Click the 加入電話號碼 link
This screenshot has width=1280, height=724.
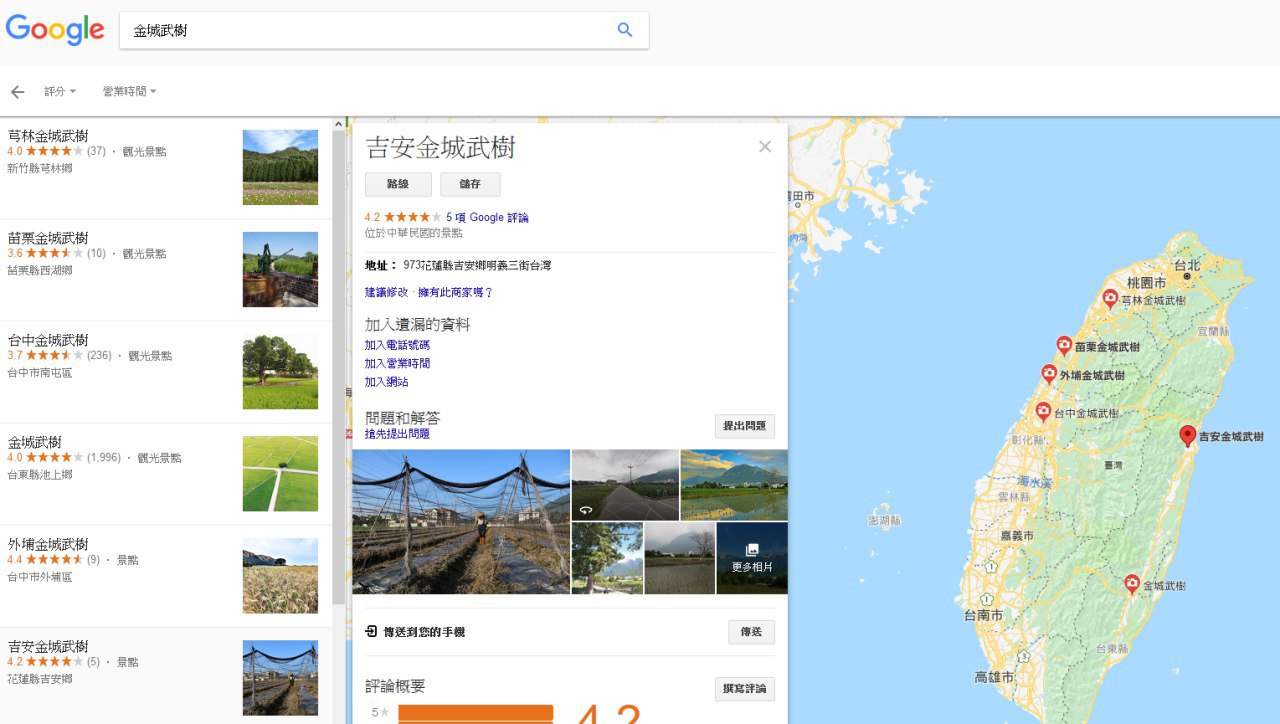click(x=397, y=345)
